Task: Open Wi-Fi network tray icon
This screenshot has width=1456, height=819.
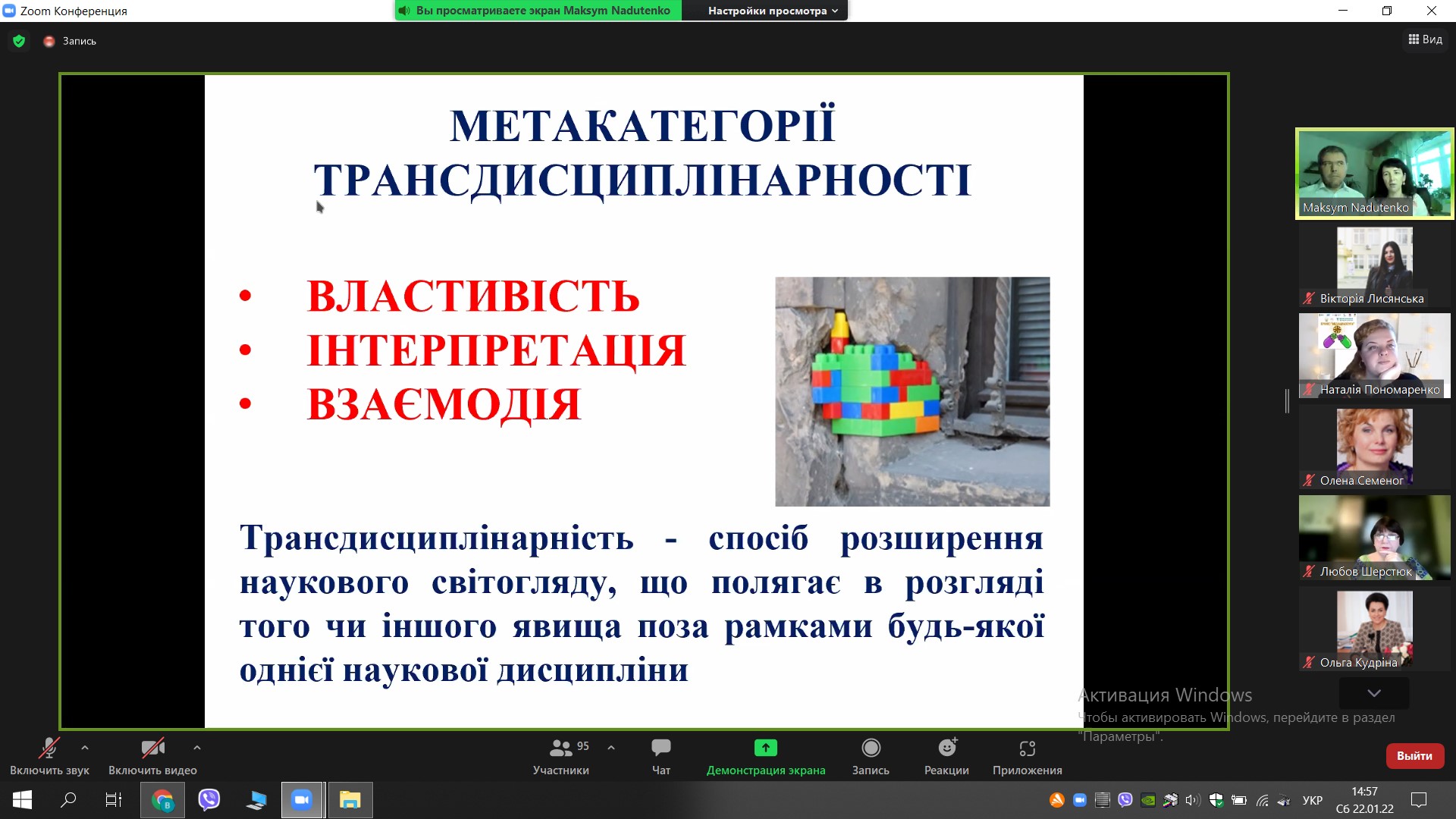Action: click(x=1262, y=800)
